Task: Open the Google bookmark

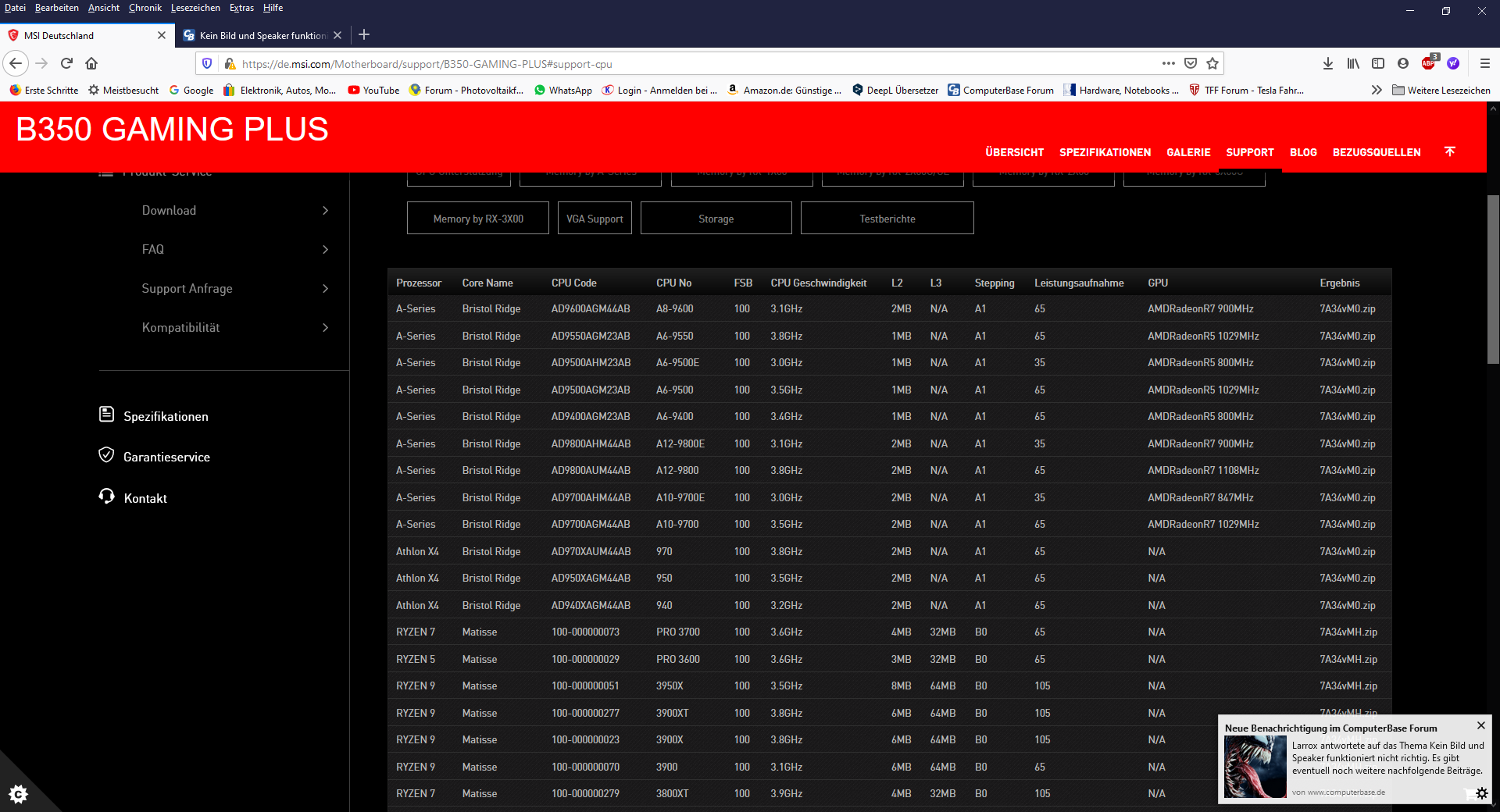Action: pos(191,90)
